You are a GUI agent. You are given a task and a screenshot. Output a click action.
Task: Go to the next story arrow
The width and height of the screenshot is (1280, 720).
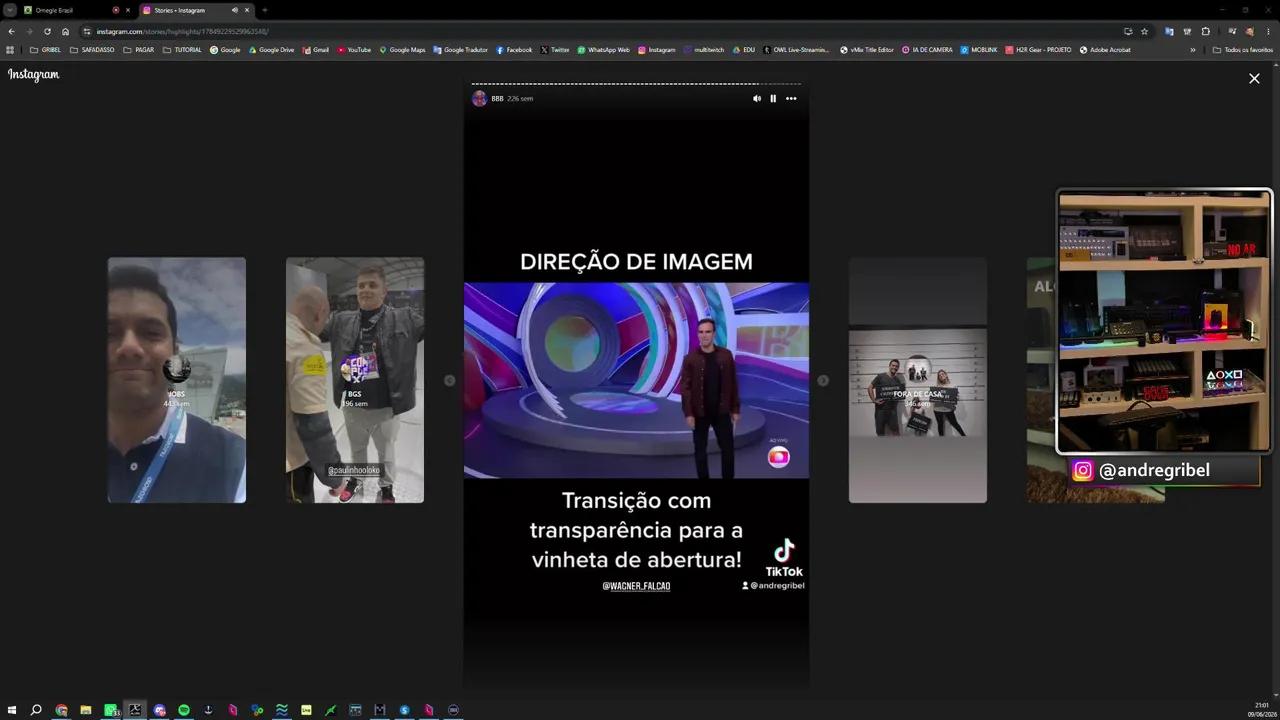pos(823,380)
